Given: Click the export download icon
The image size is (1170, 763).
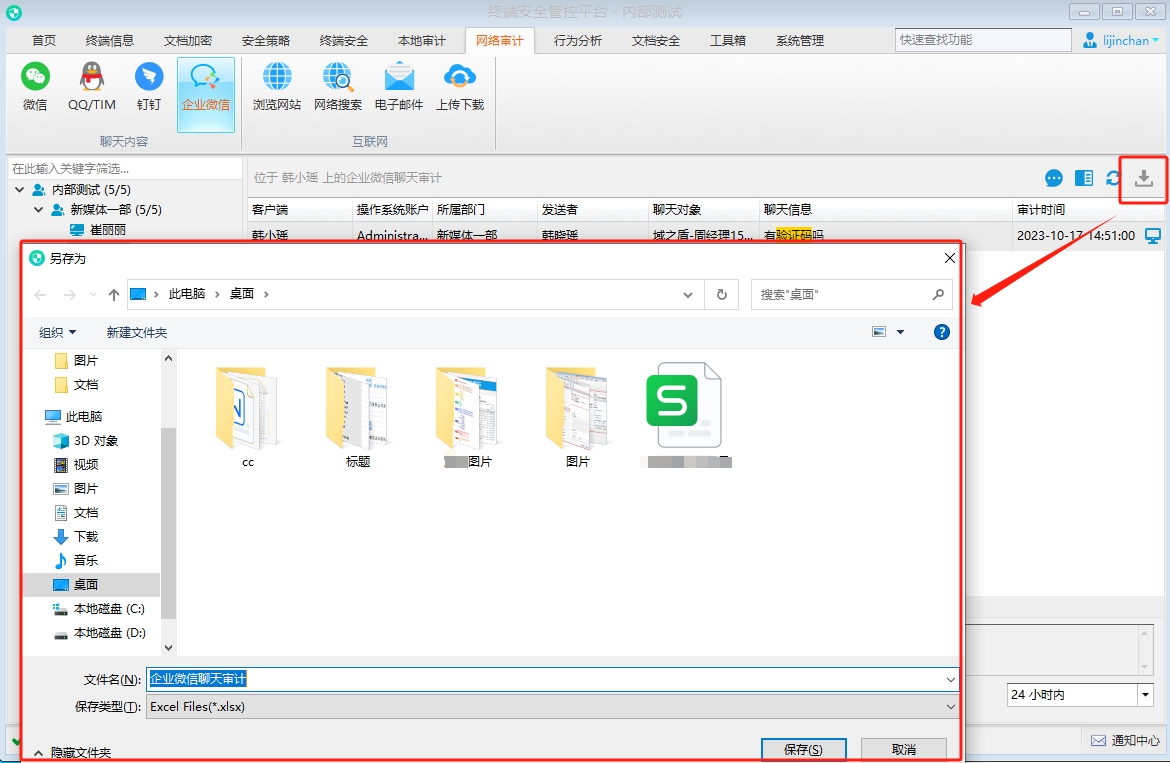Looking at the screenshot, I should [x=1143, y=178].
